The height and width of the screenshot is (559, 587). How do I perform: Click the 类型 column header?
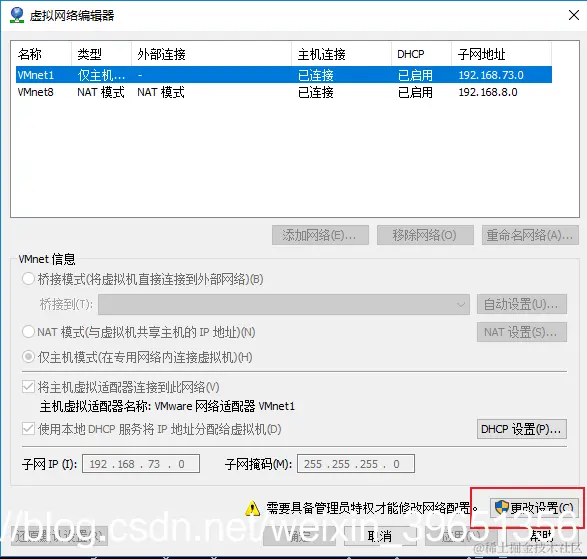[101, 54]
